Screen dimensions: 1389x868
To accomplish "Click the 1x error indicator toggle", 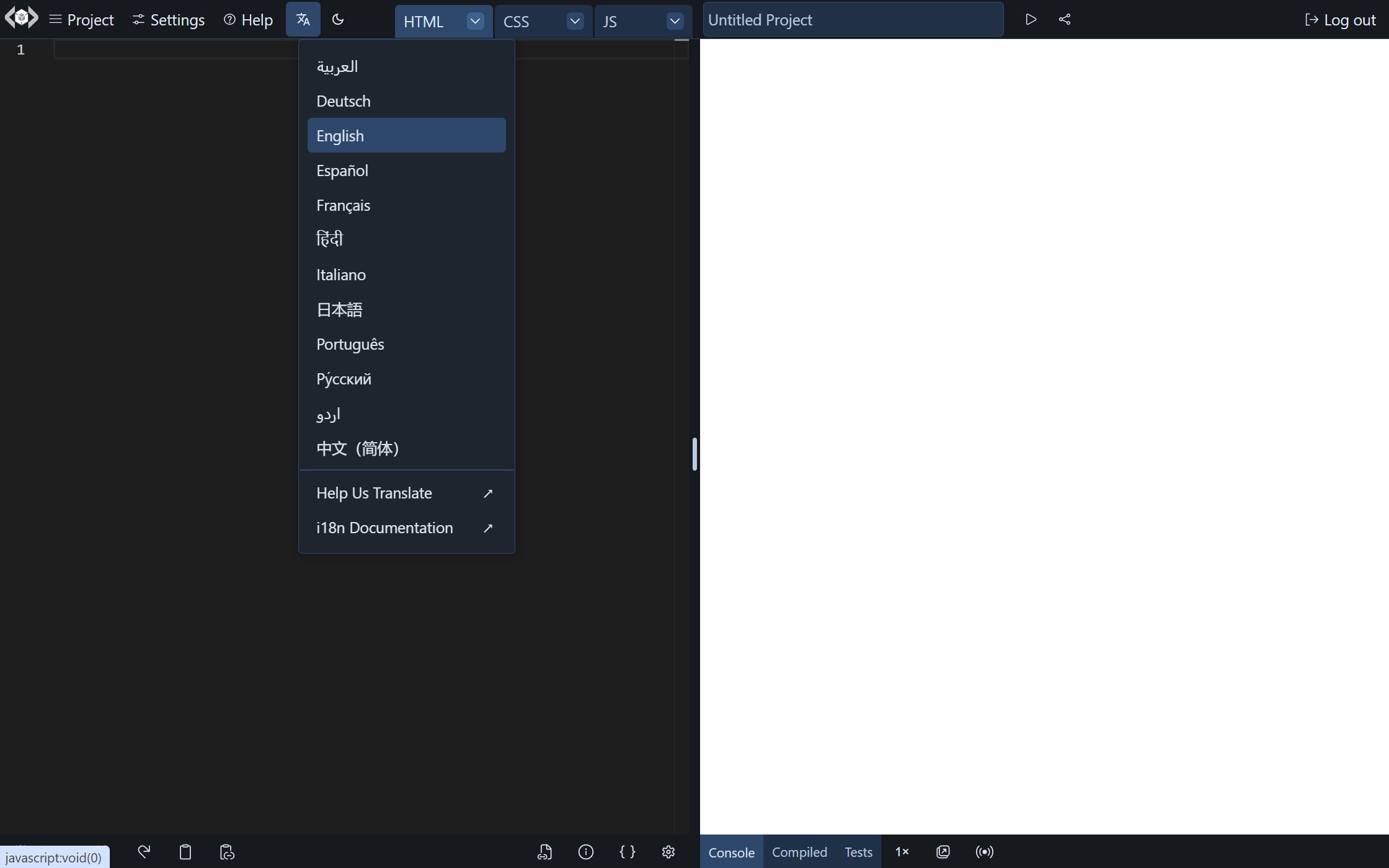I will click(x=902, y=851).
